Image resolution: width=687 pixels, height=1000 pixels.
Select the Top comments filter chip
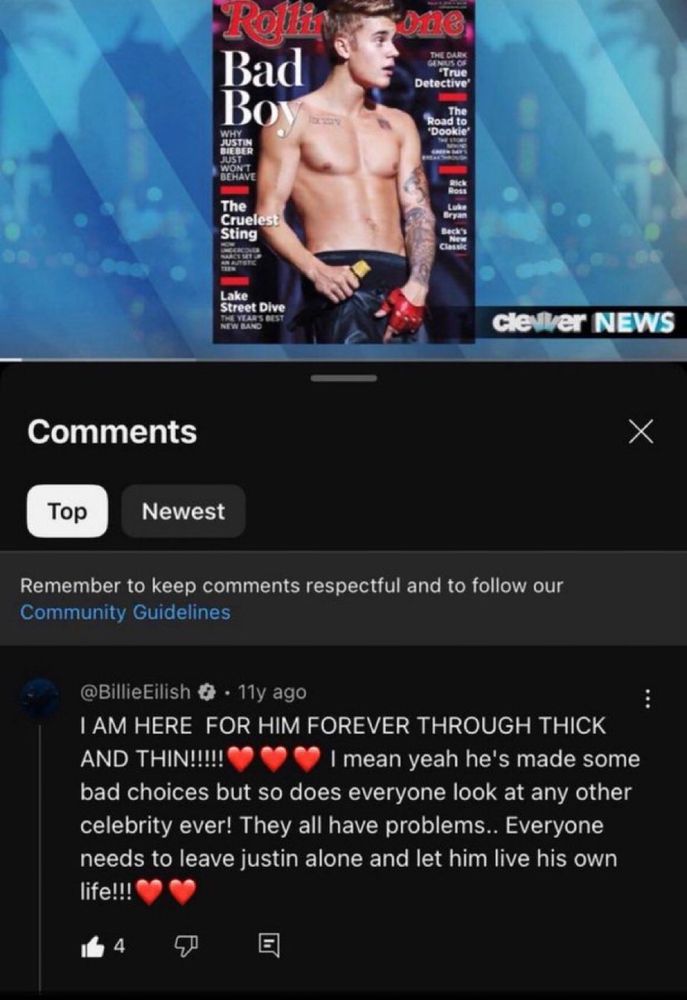click(x=67, y=511)
